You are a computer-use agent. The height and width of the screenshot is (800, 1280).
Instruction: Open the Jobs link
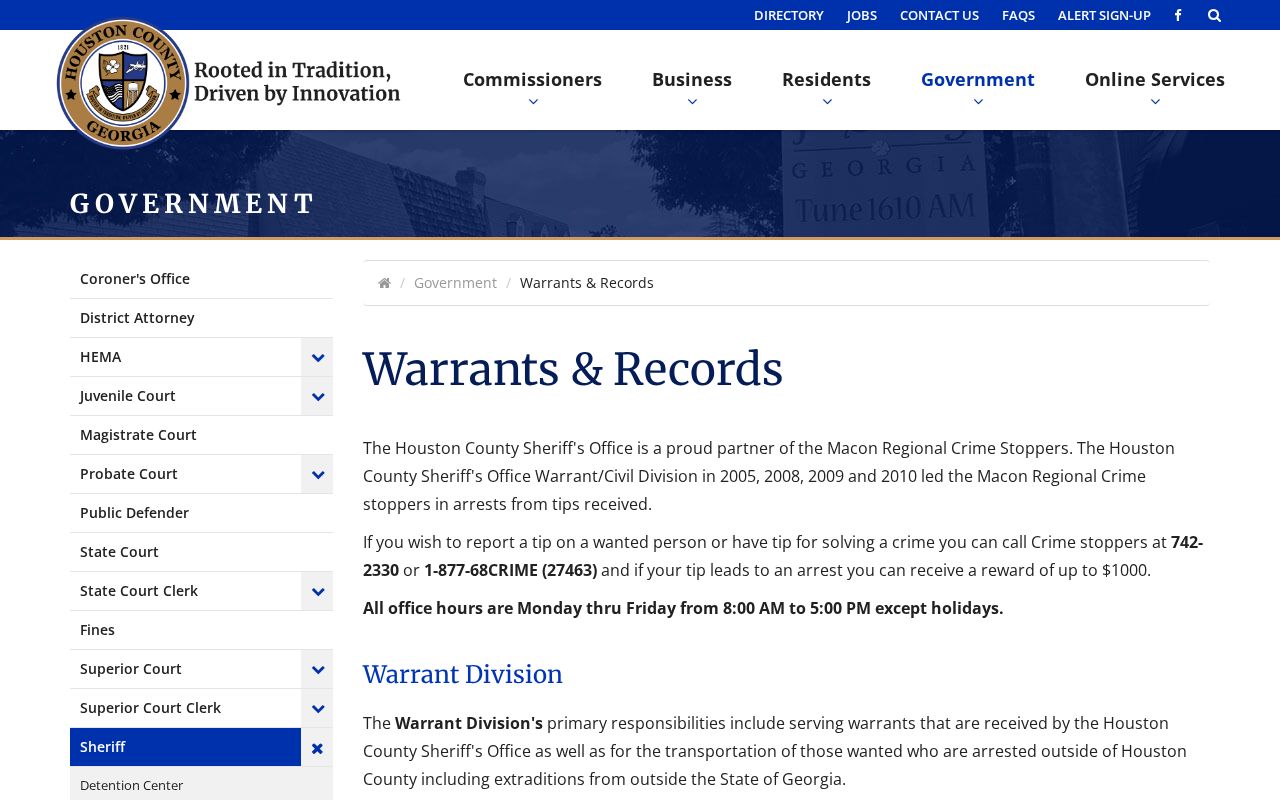[862, 15]
